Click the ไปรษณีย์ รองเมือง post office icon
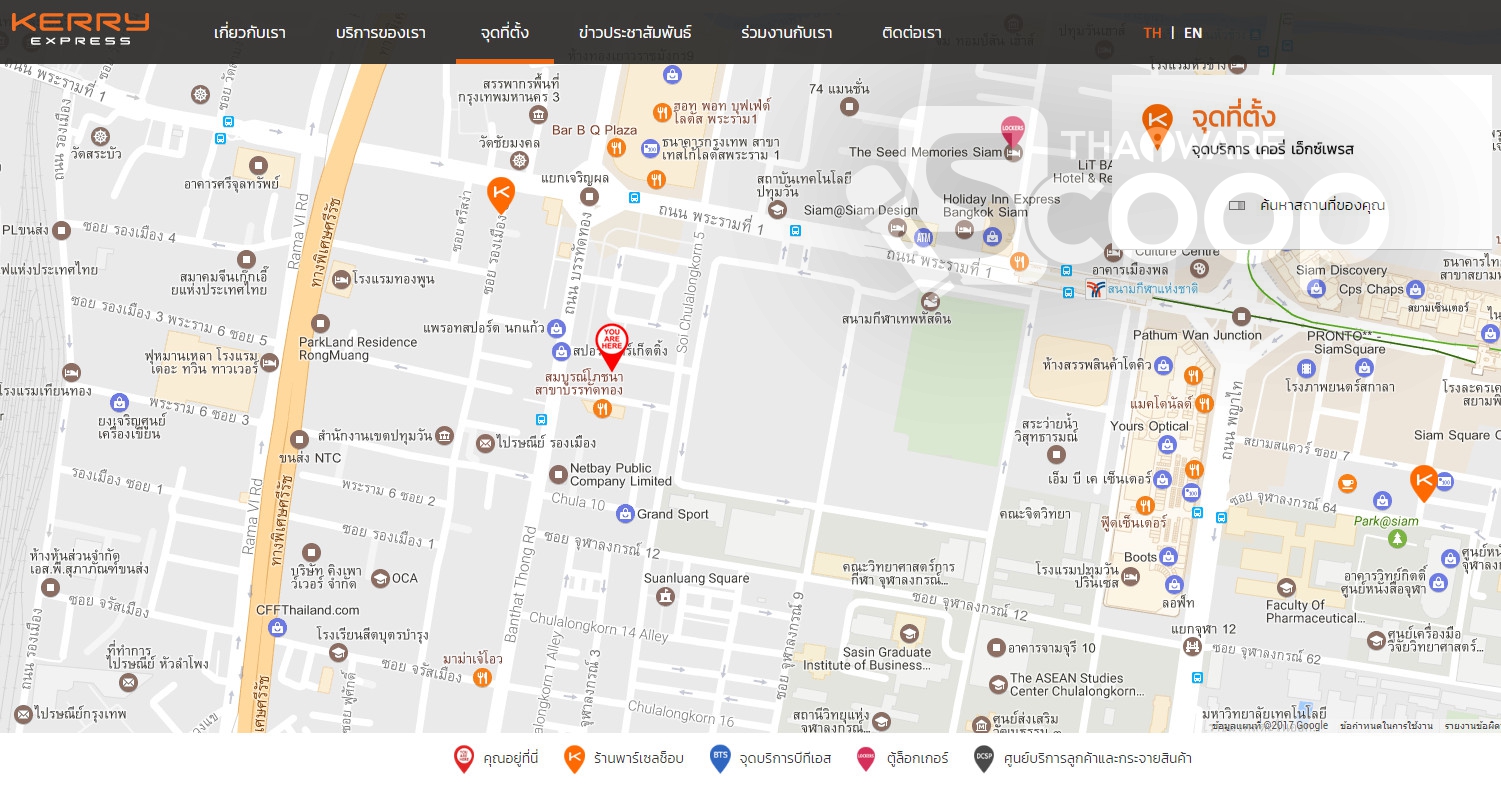This screenshot has height=788, width=1501. (x=485, y=442)
